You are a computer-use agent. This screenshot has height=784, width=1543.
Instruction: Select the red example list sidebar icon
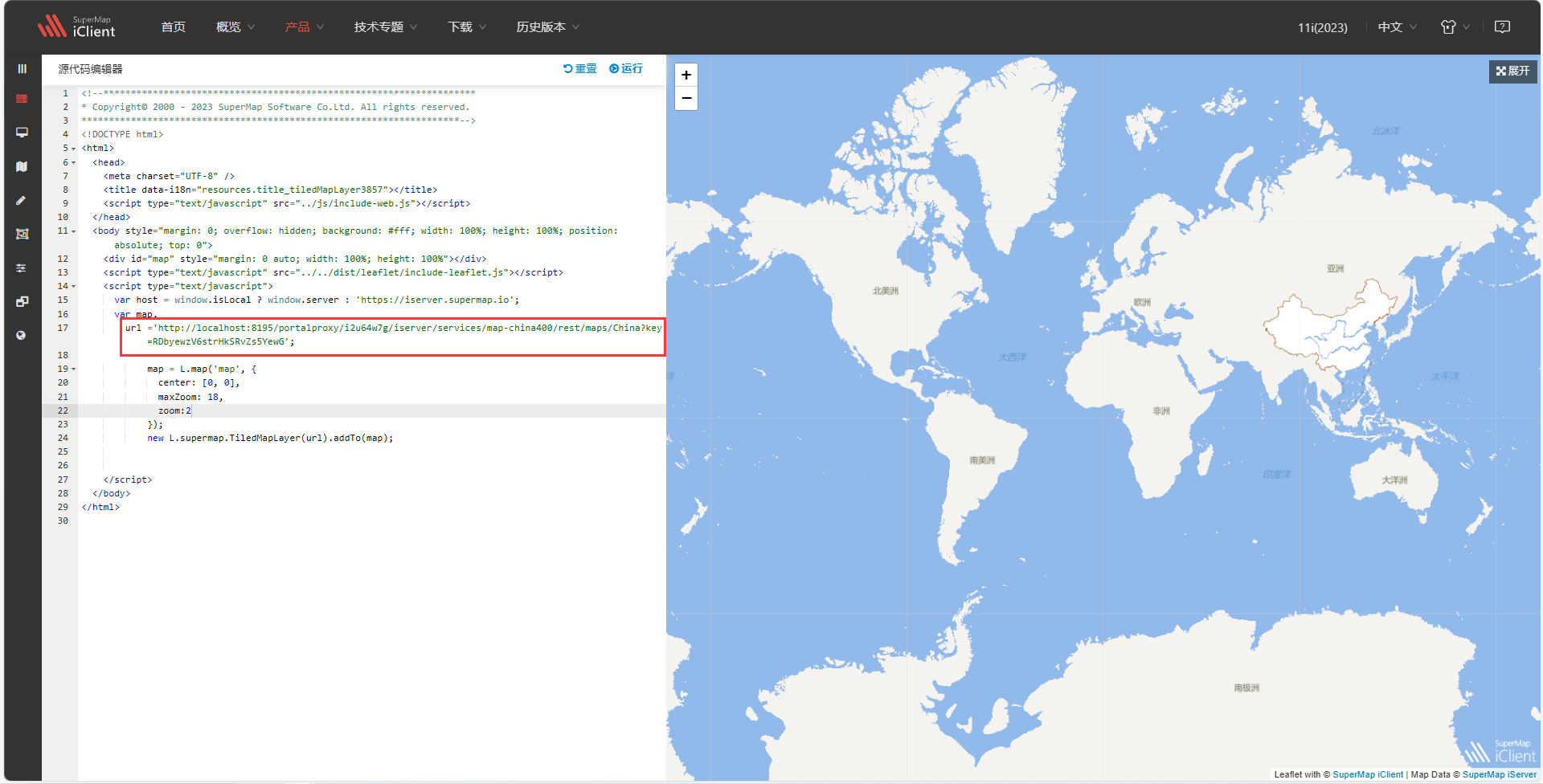click(22, 99)
